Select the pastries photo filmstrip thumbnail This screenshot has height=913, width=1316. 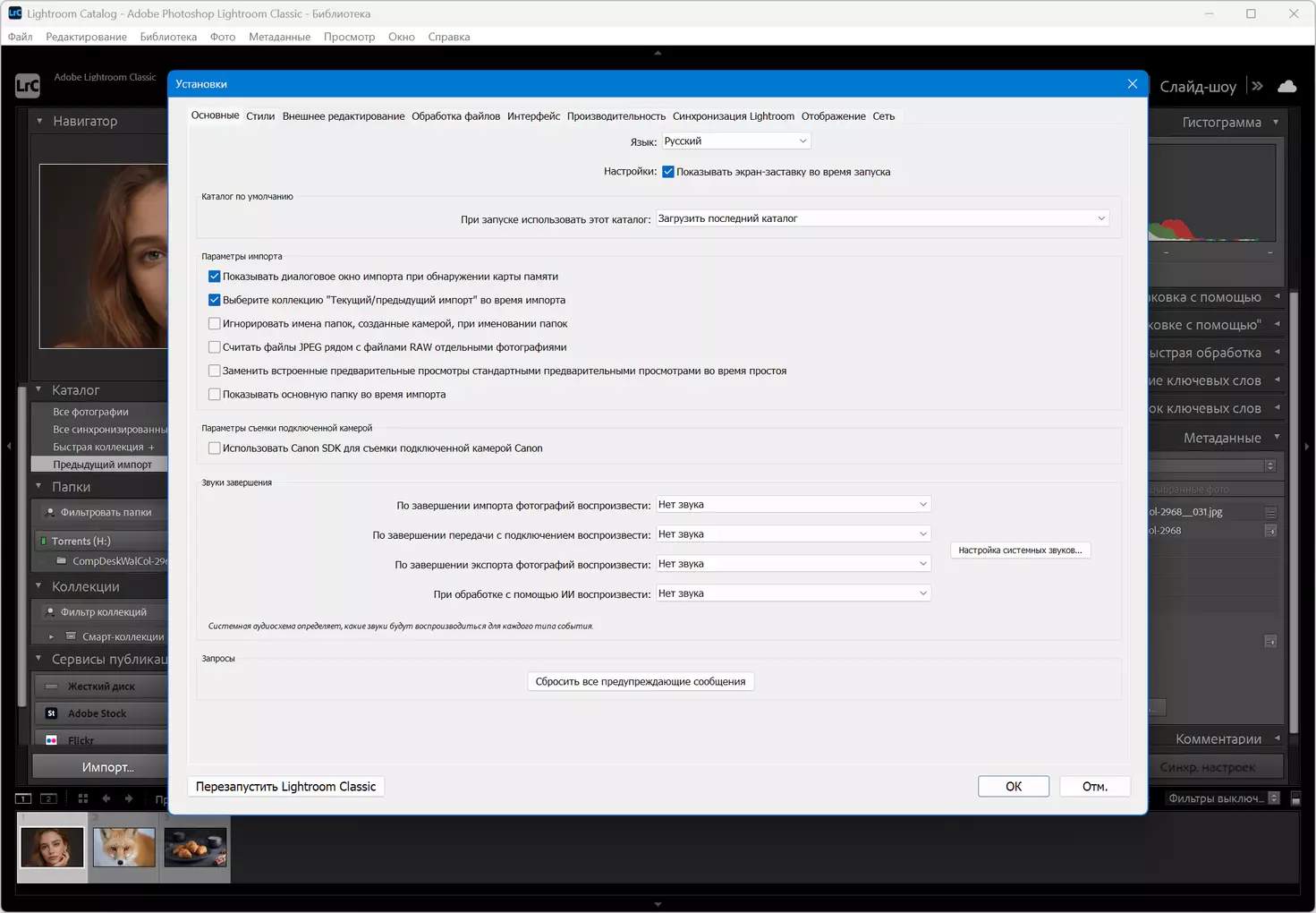(x=195, y=847)
